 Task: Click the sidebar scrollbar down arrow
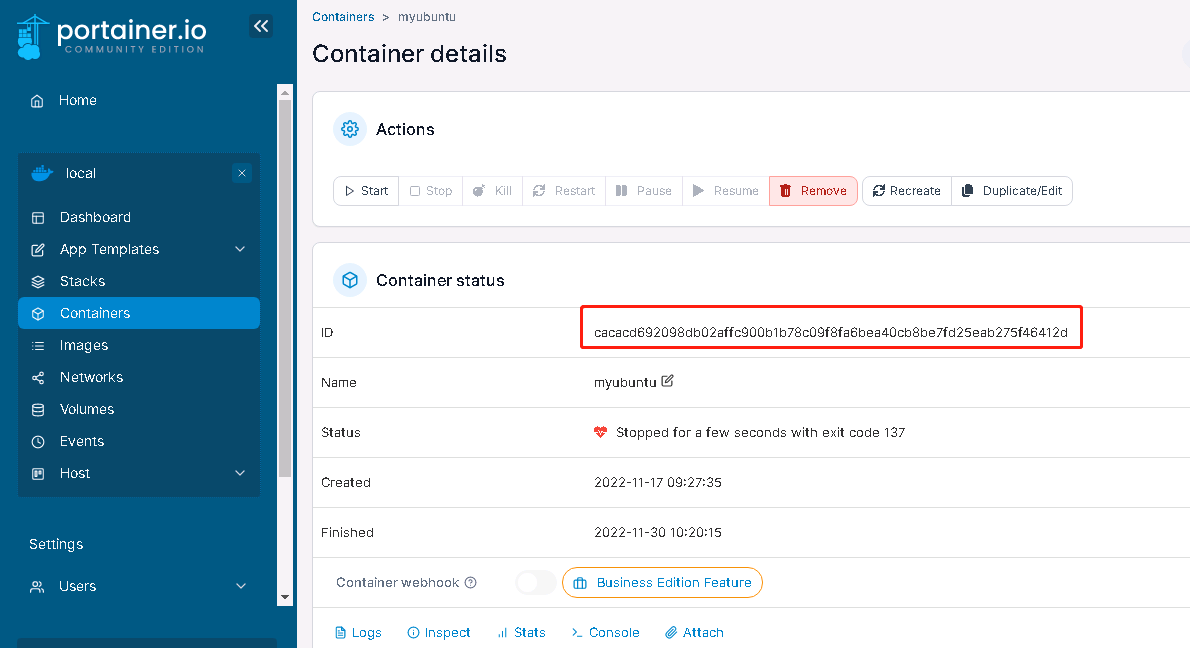point(285,597)
